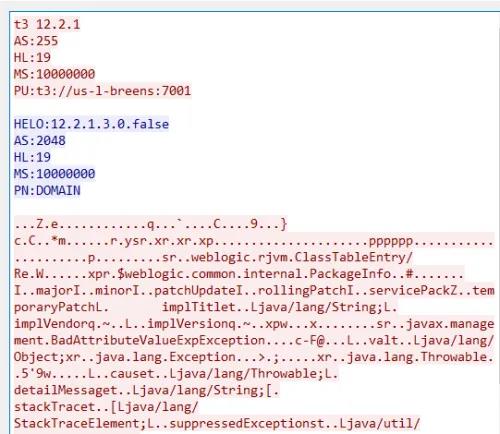Click the '...Z.e' binary payload line
Image resolution: width=500 pixels, height=434 pixels.
pyautogui.click(x=150, y=224)
